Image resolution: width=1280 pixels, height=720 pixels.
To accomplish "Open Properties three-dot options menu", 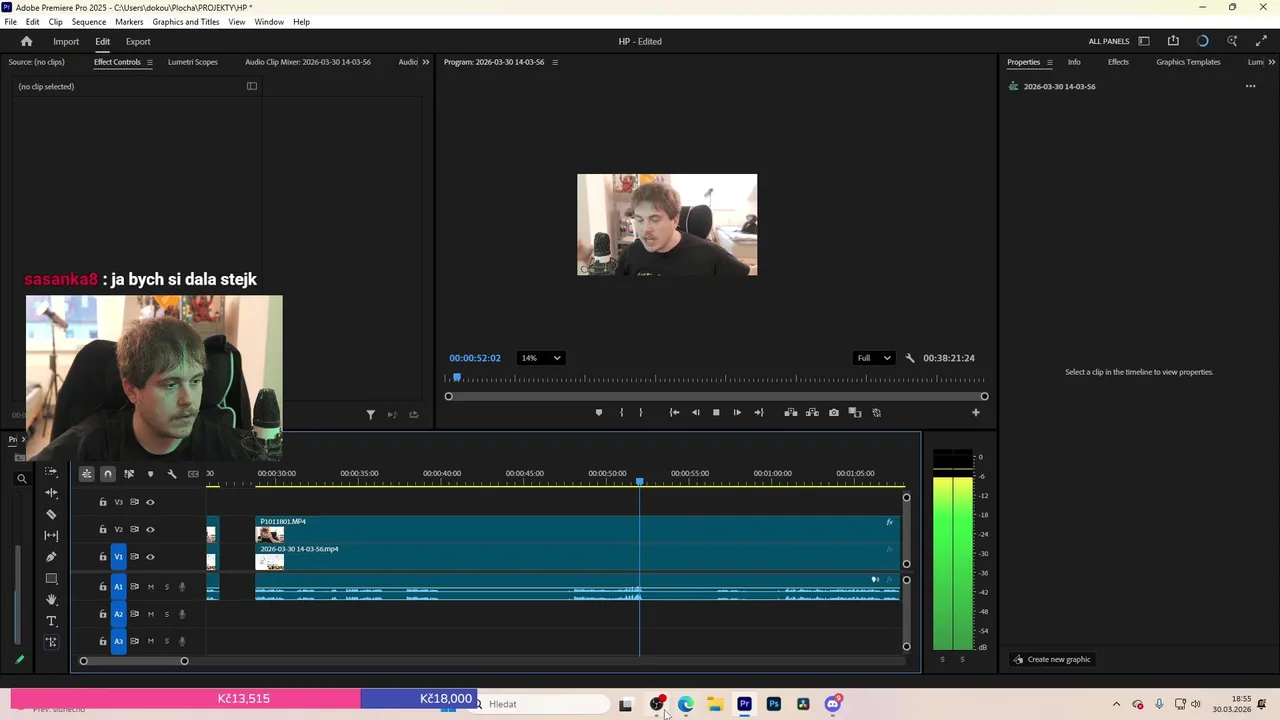I will coord(1250,86).
